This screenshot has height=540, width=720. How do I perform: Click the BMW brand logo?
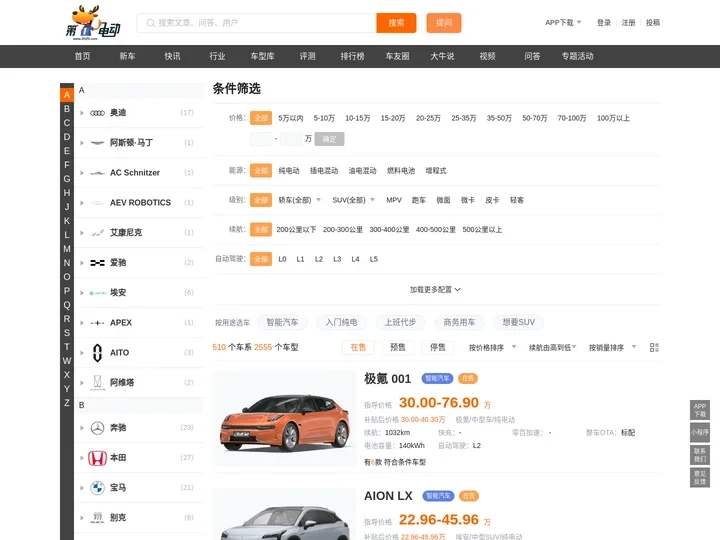tap(97, 488)
